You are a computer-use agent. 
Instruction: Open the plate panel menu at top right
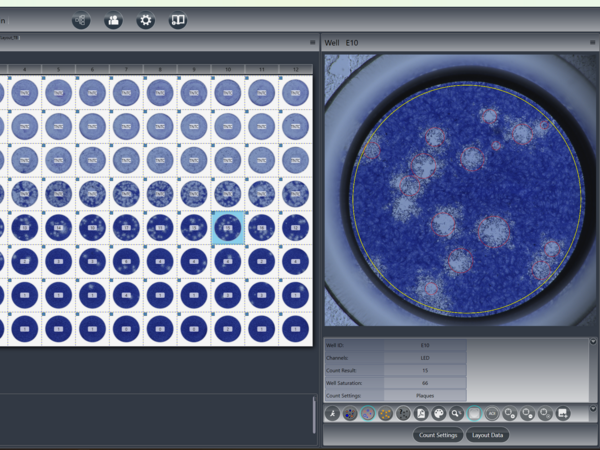(313, 43)
